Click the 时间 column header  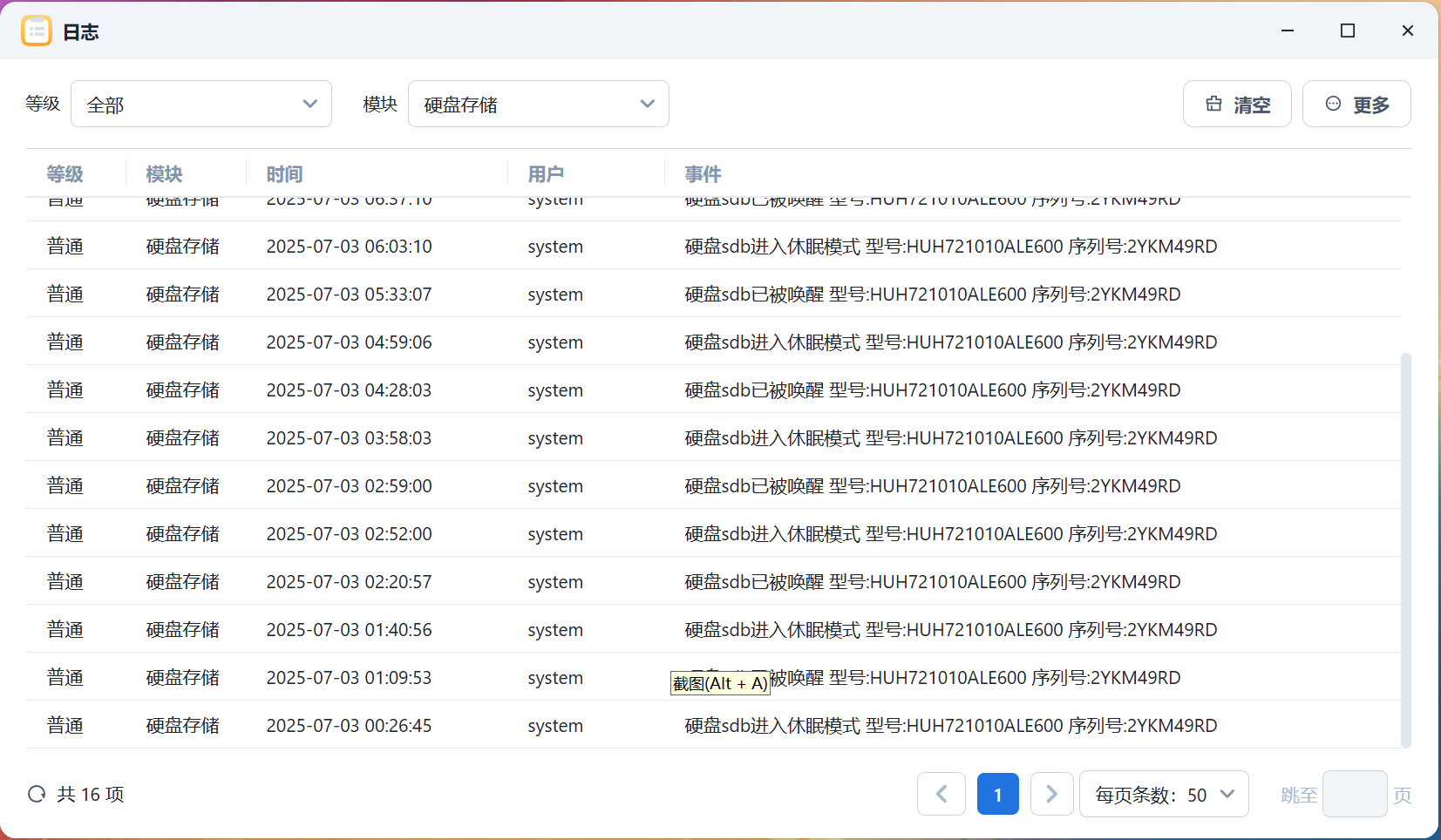[x=284, y=174]
